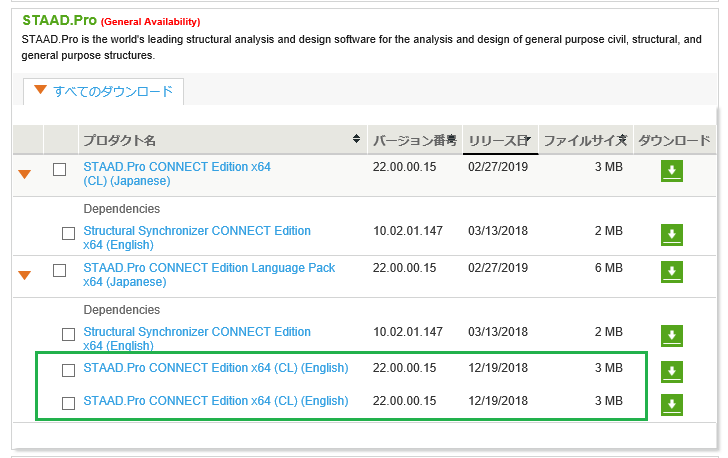Open Structural Synchronizer link under Language Pack dependencies
The width and height of the screenshot is (728, 458).
[x=197, y=338]
